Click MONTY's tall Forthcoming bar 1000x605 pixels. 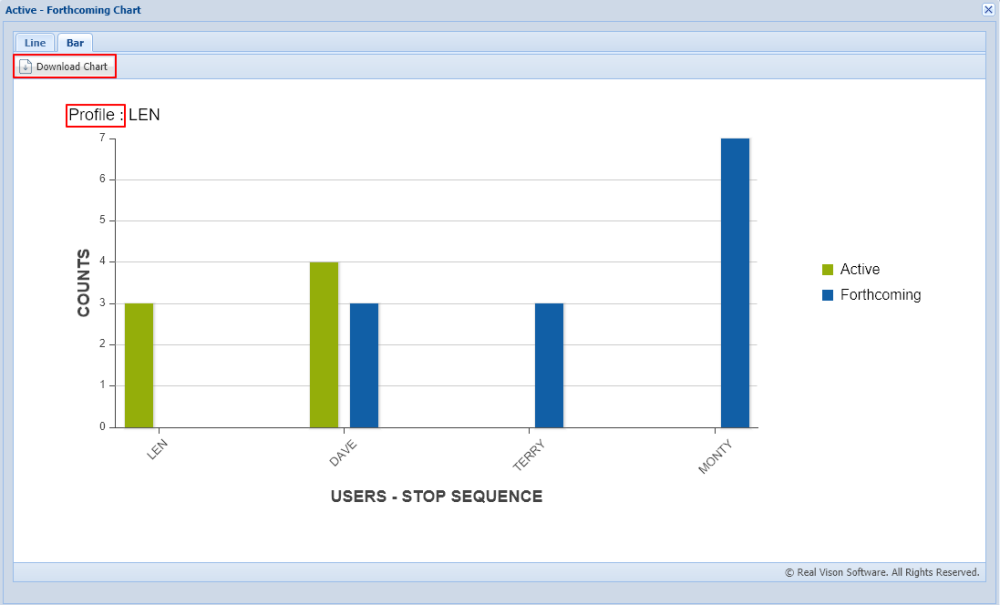coord(735,282)
